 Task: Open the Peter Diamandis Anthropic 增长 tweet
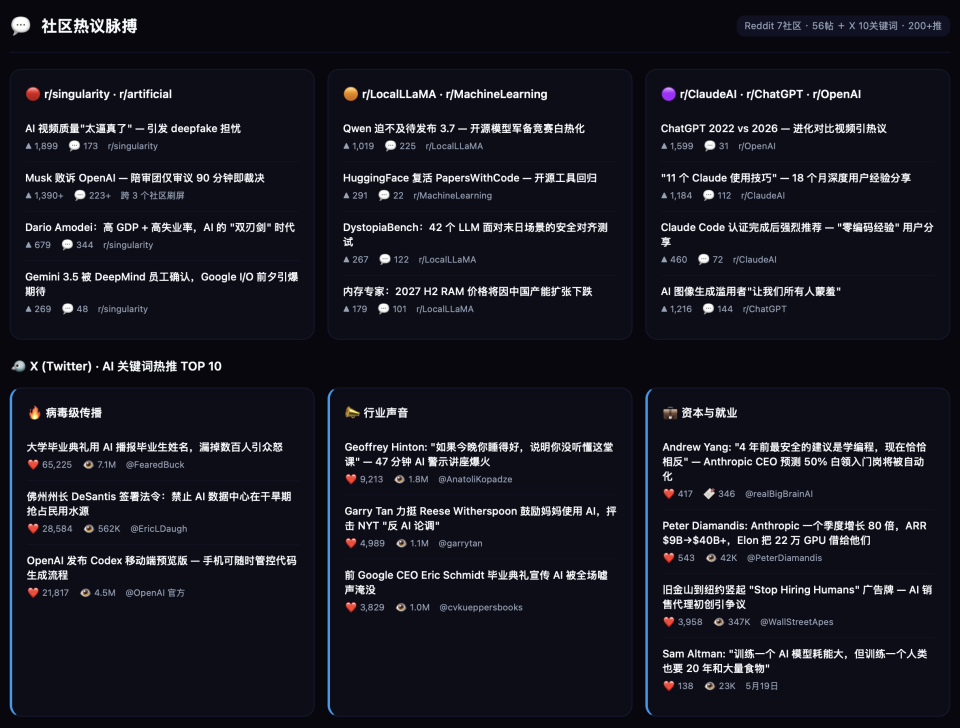tap(794, 533)
